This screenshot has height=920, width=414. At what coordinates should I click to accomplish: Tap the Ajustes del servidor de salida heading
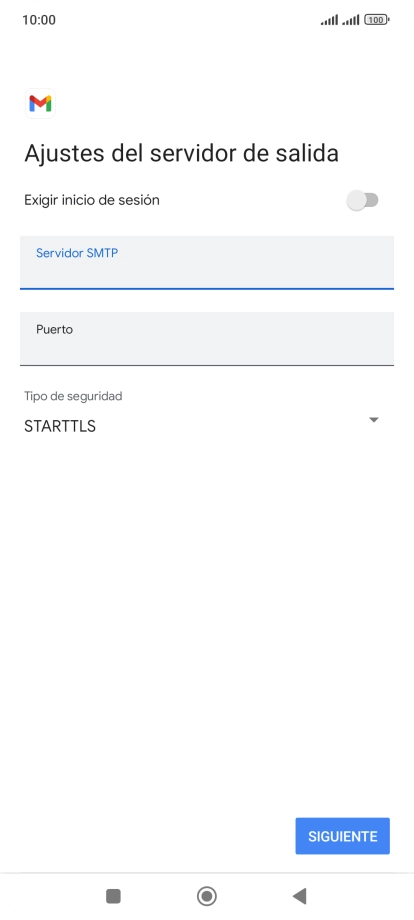point(181,153)
